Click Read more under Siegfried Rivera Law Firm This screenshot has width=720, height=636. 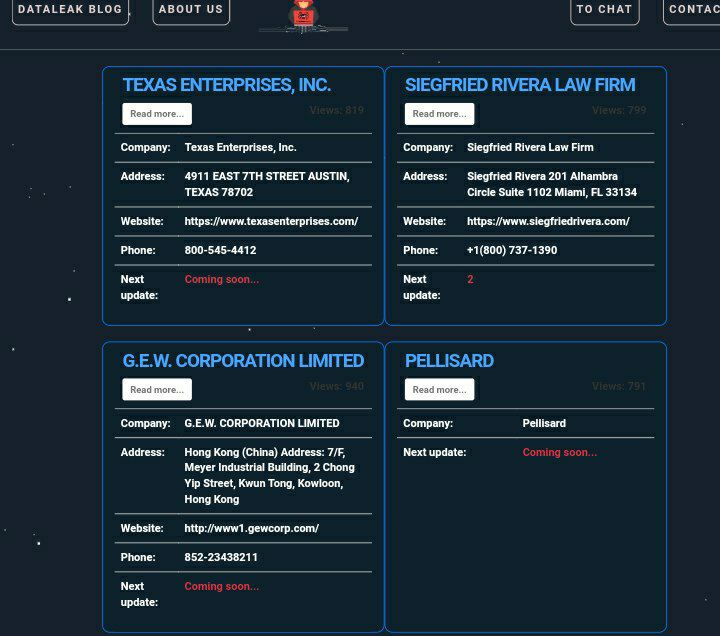point(439,114)
